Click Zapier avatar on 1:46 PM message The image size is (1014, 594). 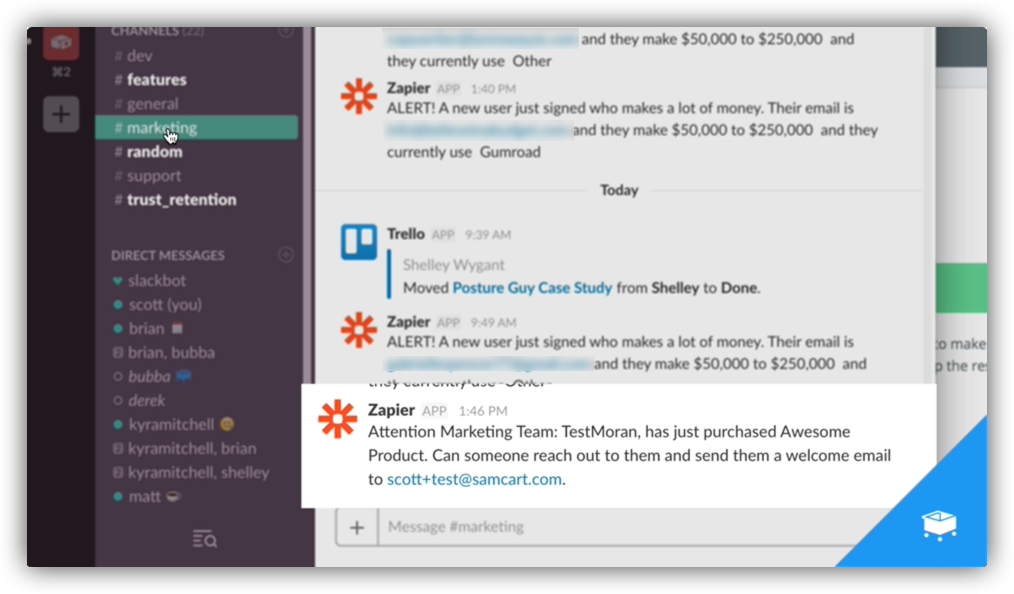338,419
